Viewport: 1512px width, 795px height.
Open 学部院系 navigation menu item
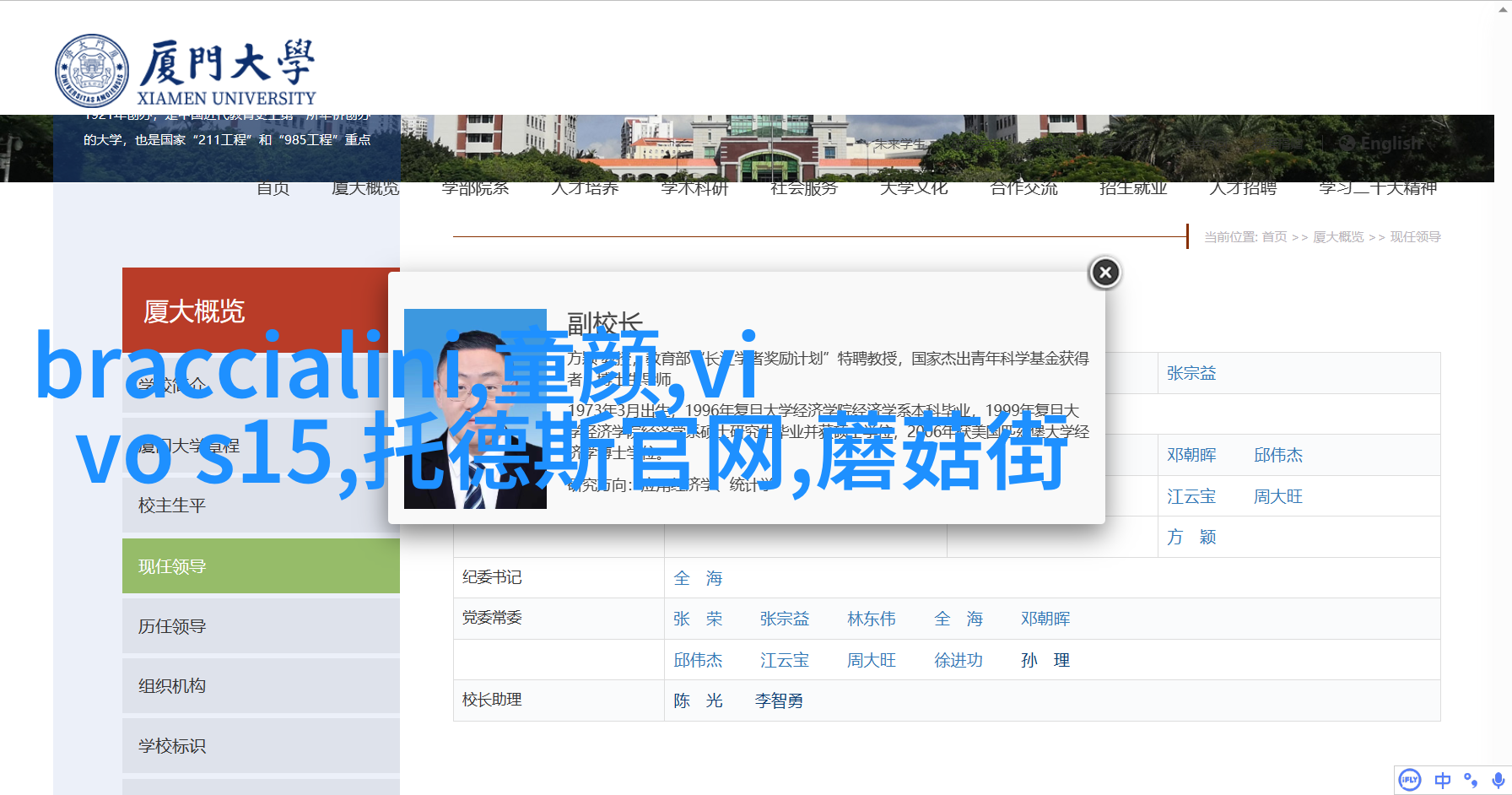tap(475, 188)
